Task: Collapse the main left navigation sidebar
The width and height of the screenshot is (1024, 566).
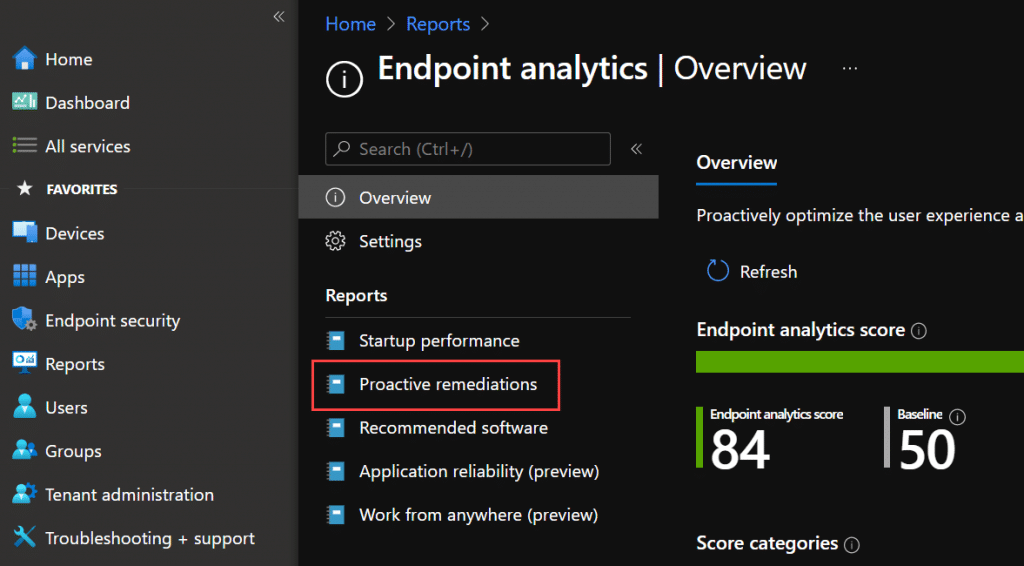Action: (279, 17)
